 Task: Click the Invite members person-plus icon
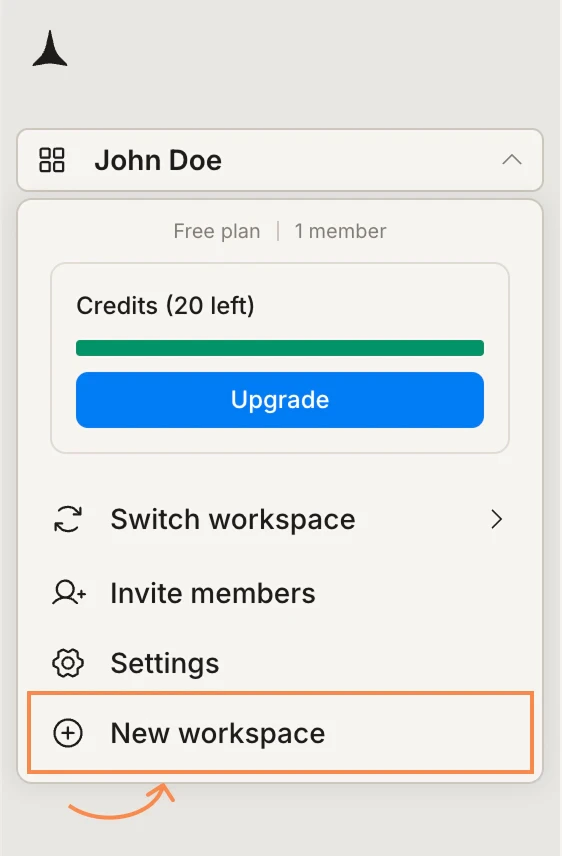point(69,593)
